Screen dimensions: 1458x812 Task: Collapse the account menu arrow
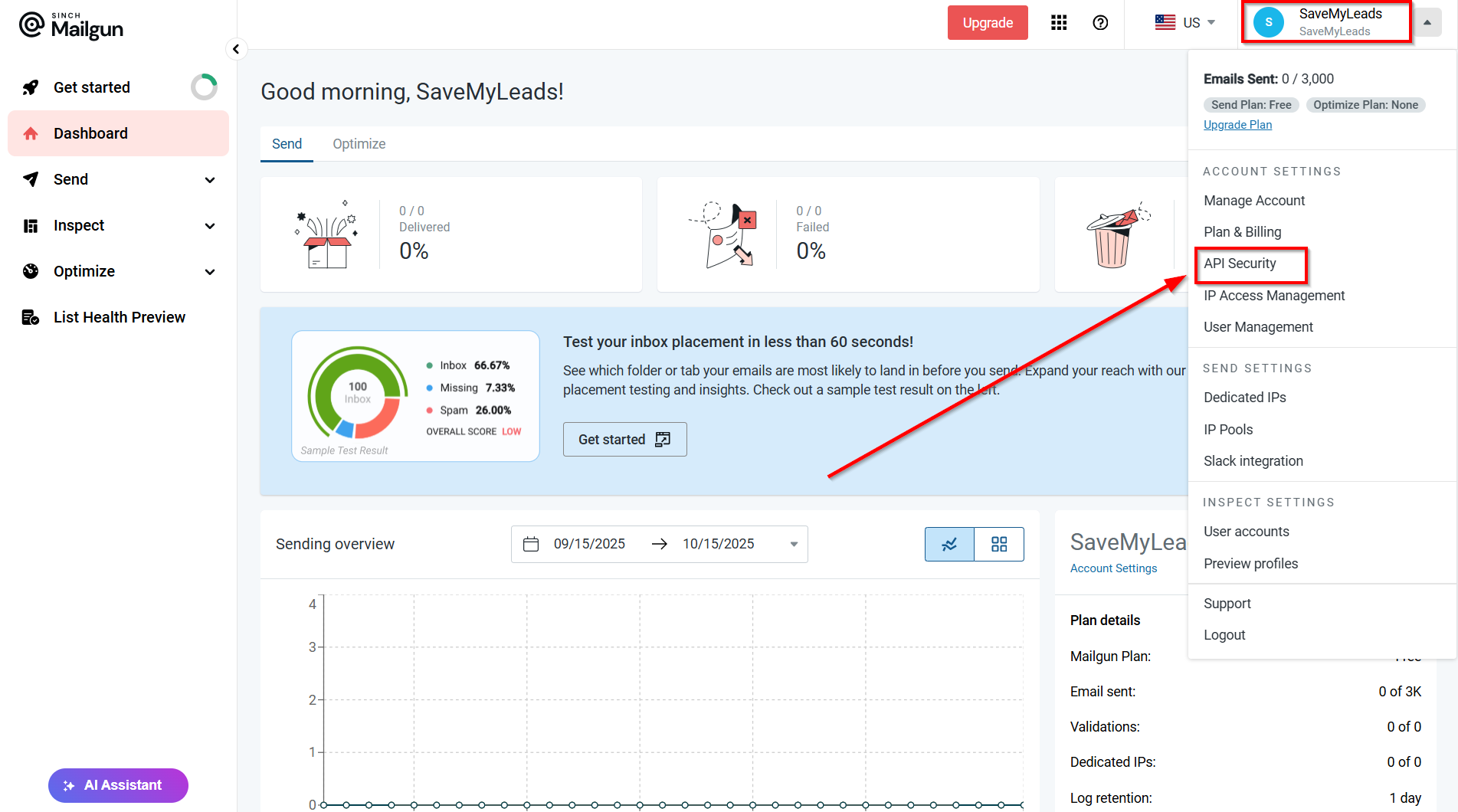tap(1427, 23)
